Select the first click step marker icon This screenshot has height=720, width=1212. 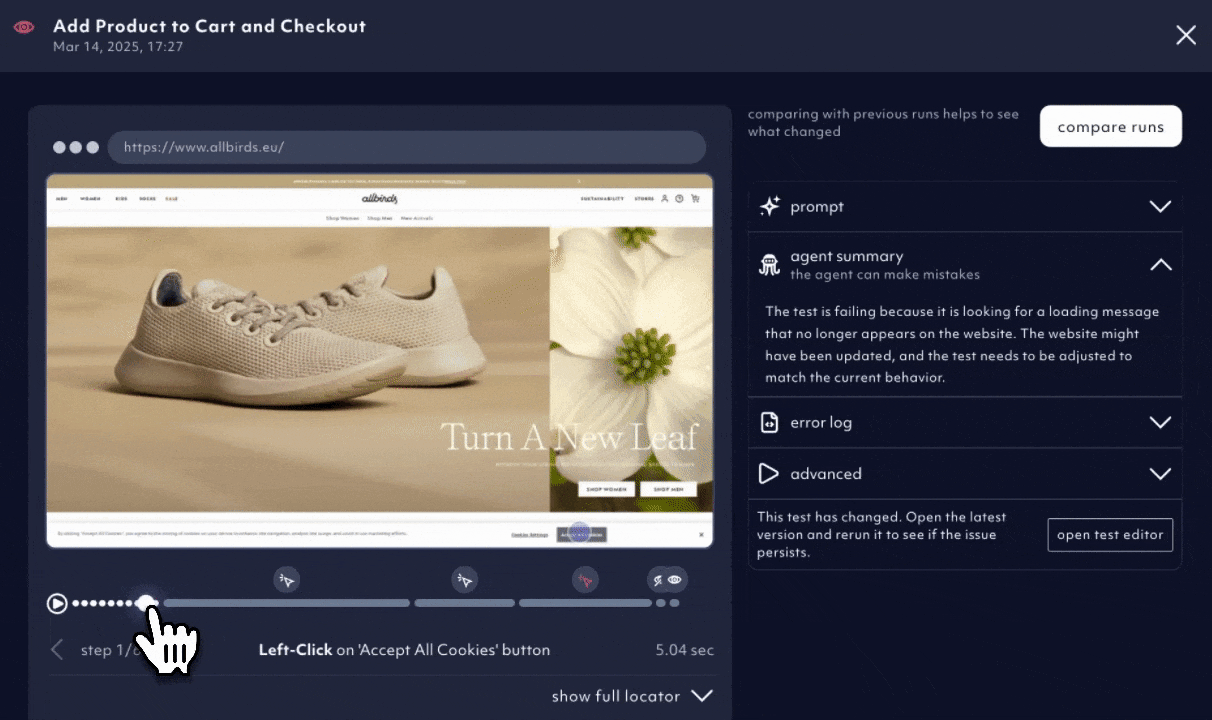[287, 579]
